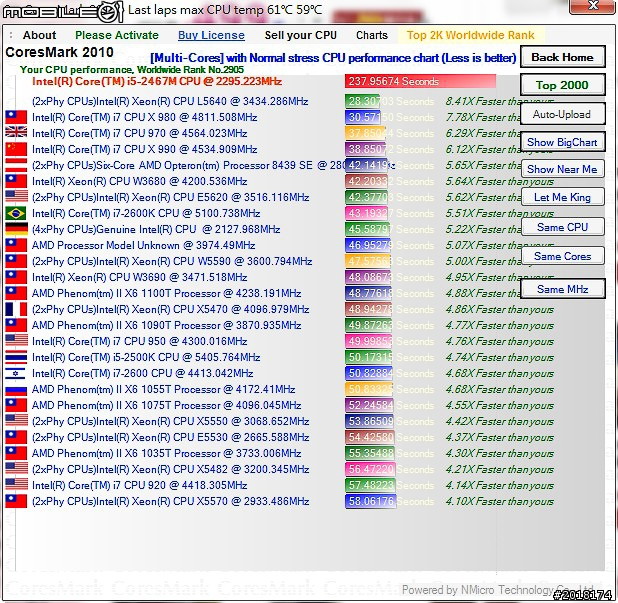Click the China flag beside i7 X 990
The width and height of the screenshot is (618, 603).
click(x=16, y=149)
